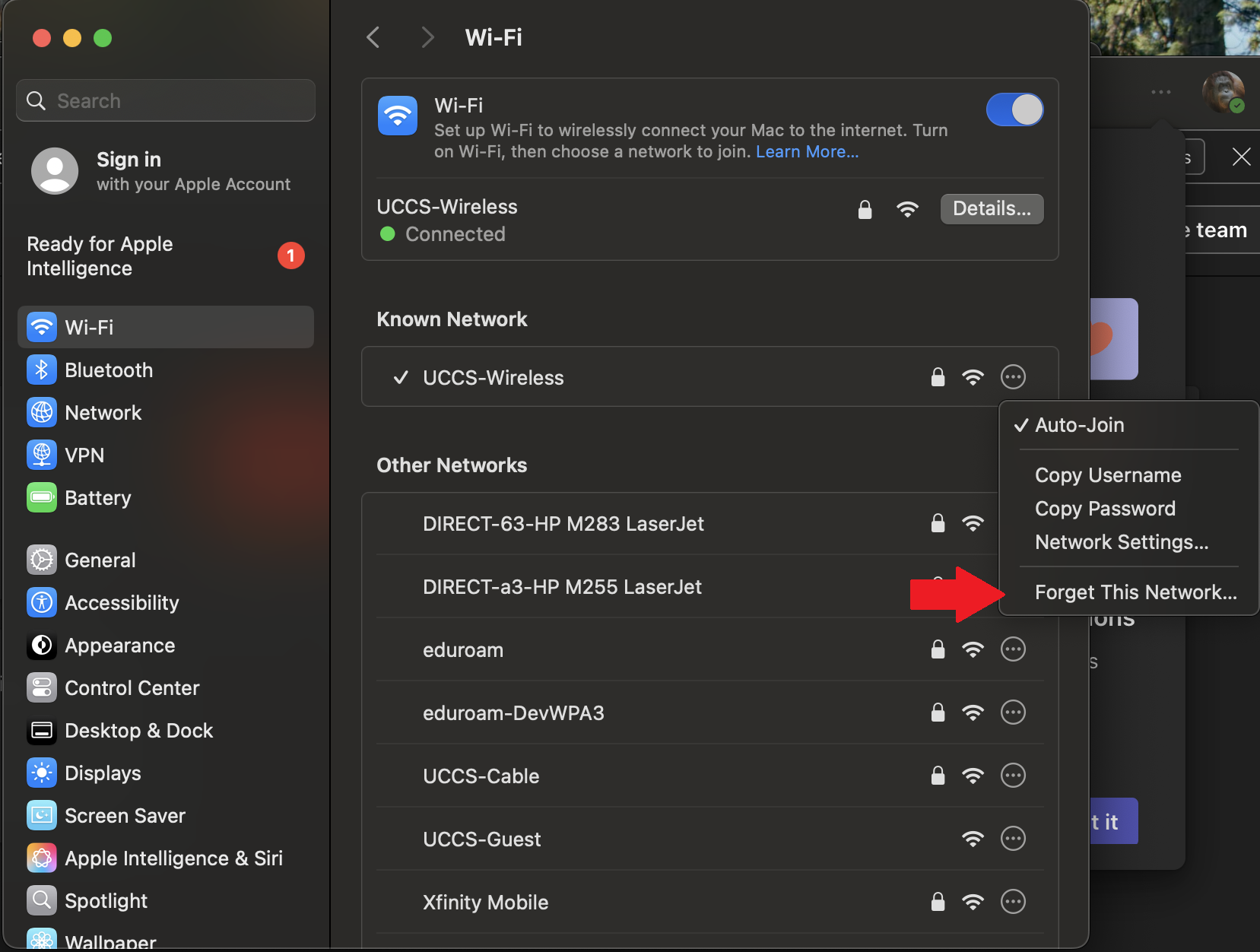Toggle Auto-Join in the context menu
Image resolution: width=1260 pixels, height=952 pixels.
coord(1129,425)
